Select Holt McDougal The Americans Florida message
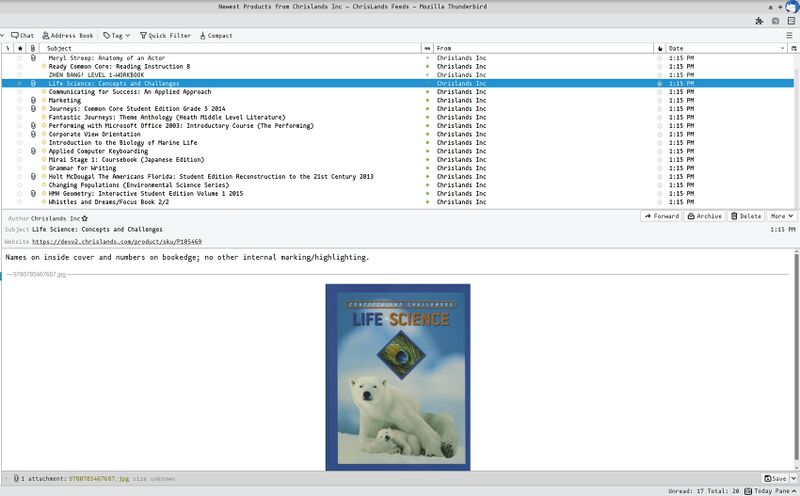This screenshot has height=496, width=800. [211, 177]
